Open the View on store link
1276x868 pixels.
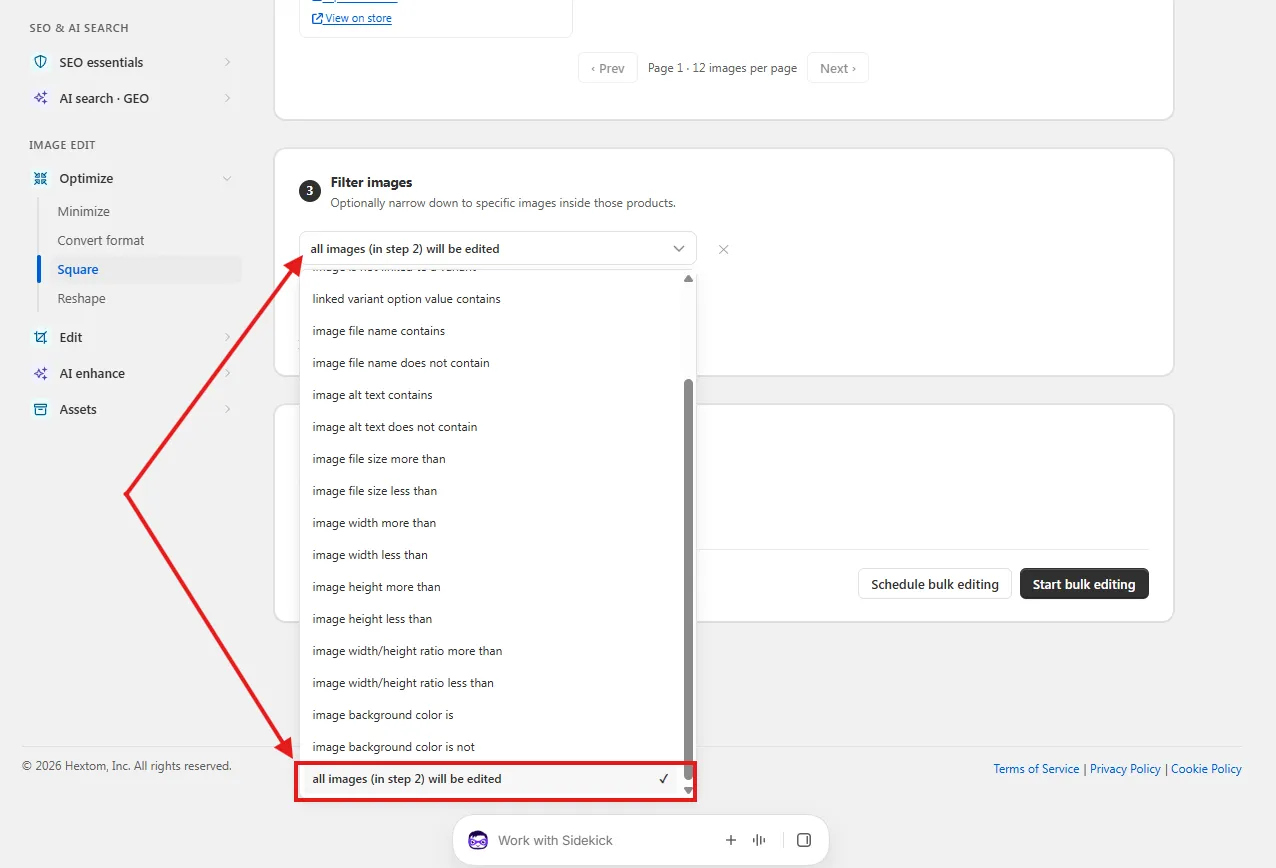click(352, 18)
